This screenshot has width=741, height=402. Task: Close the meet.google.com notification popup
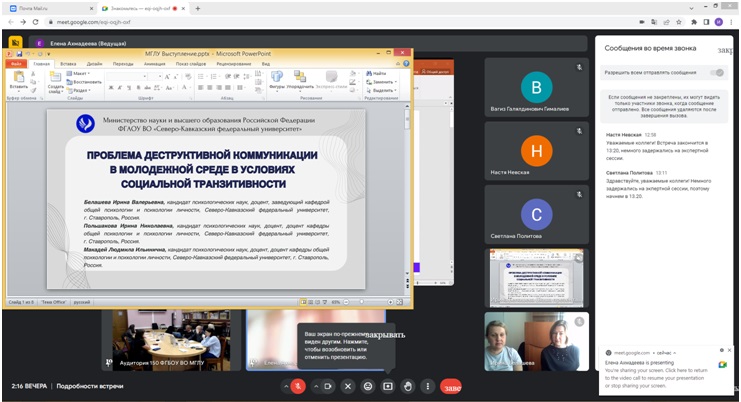[730, 350]
